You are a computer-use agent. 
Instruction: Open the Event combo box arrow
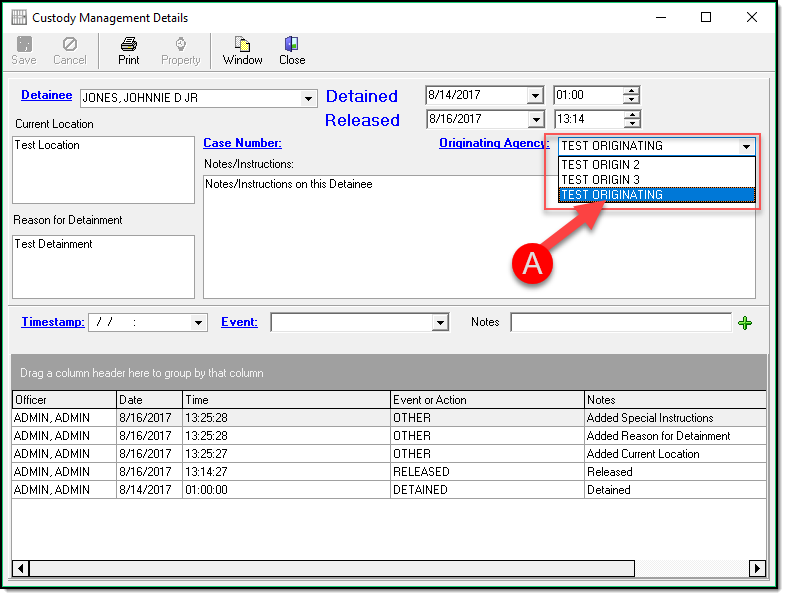(440, 322)
